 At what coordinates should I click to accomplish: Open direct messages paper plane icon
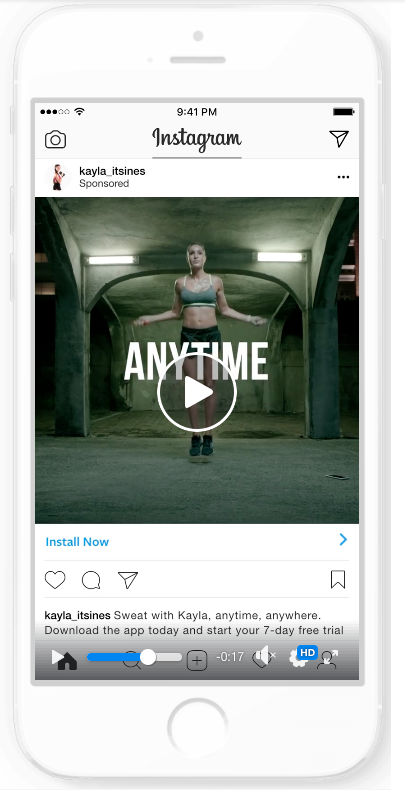[339, 139]
